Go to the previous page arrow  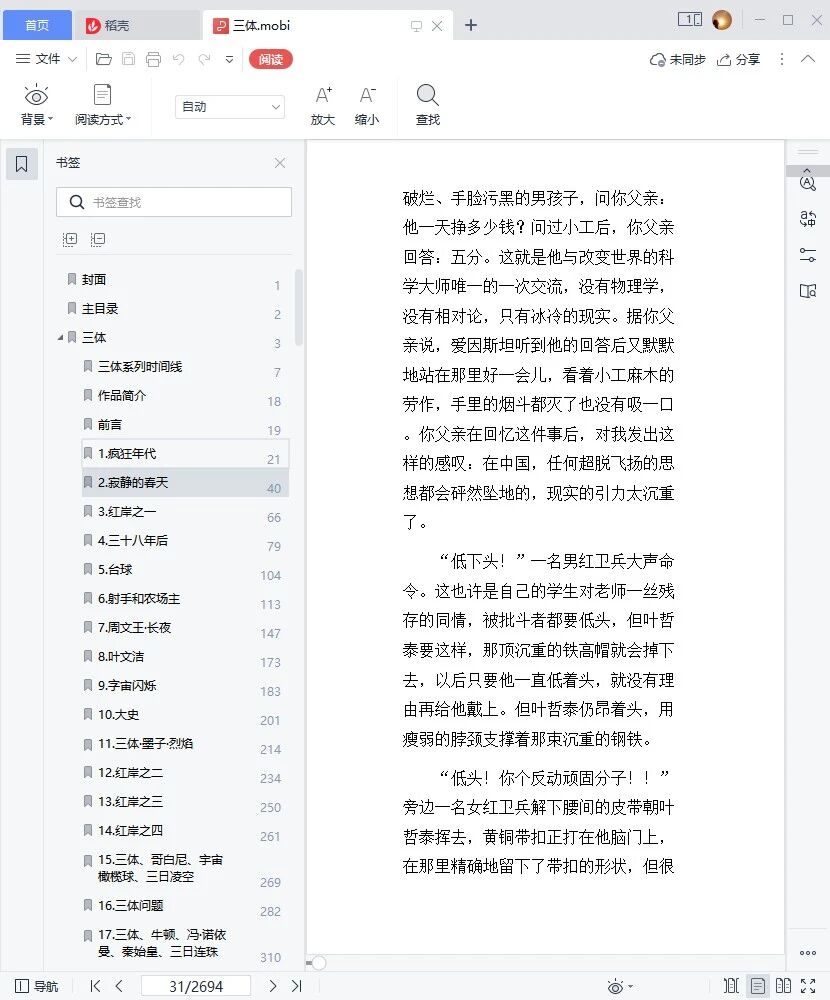119,986
